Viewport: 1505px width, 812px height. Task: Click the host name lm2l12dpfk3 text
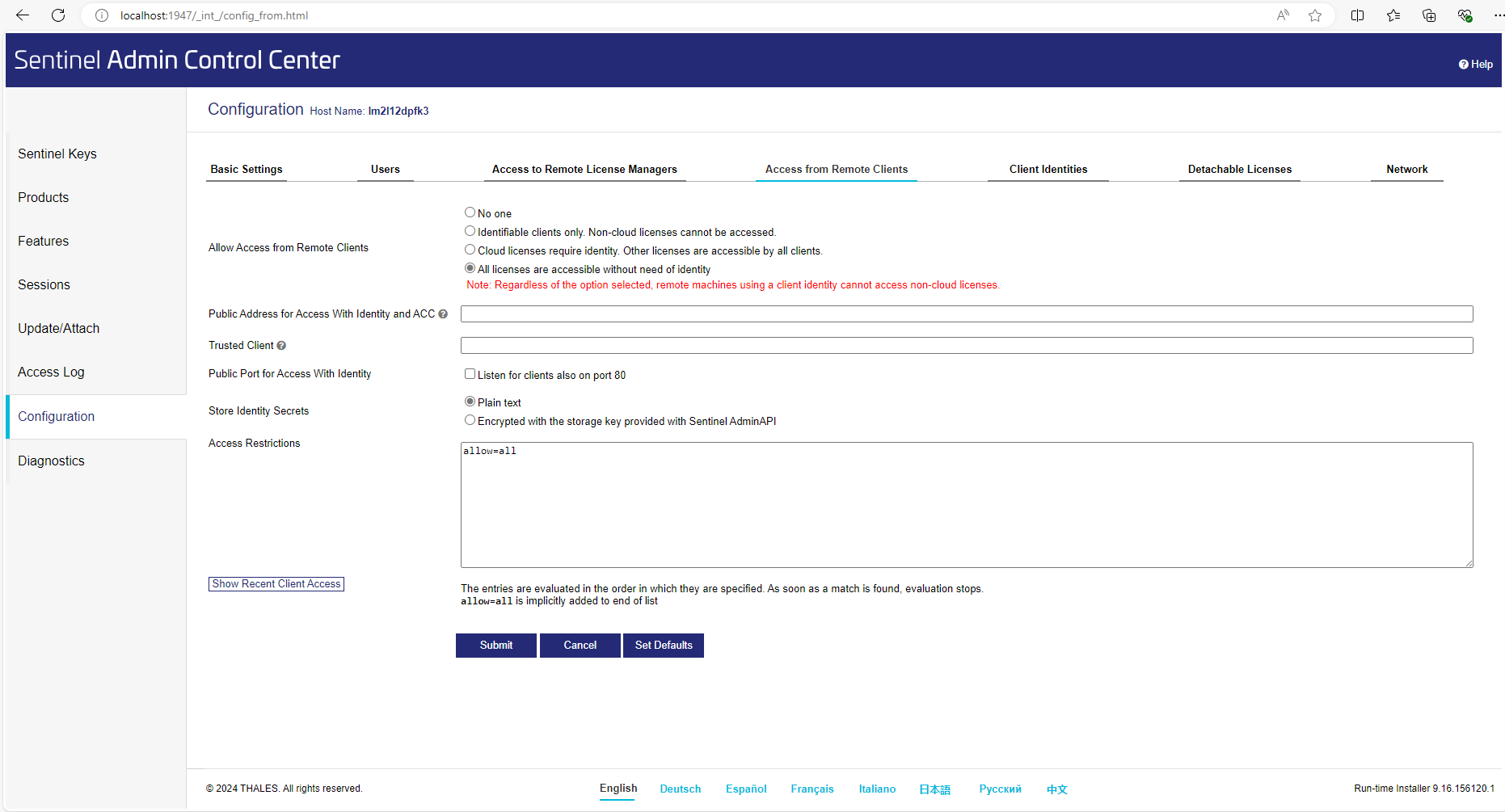pos(398,111)
